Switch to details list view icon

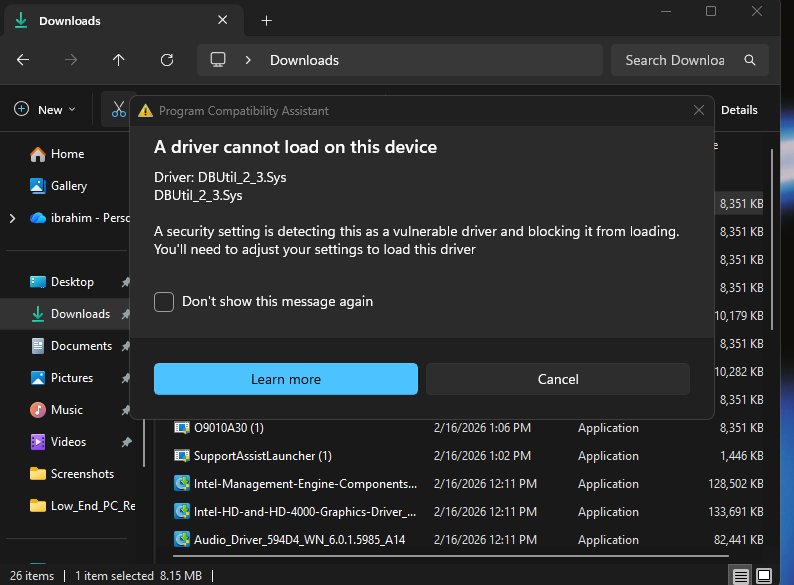pyautogui.click(x=740, y=576)
